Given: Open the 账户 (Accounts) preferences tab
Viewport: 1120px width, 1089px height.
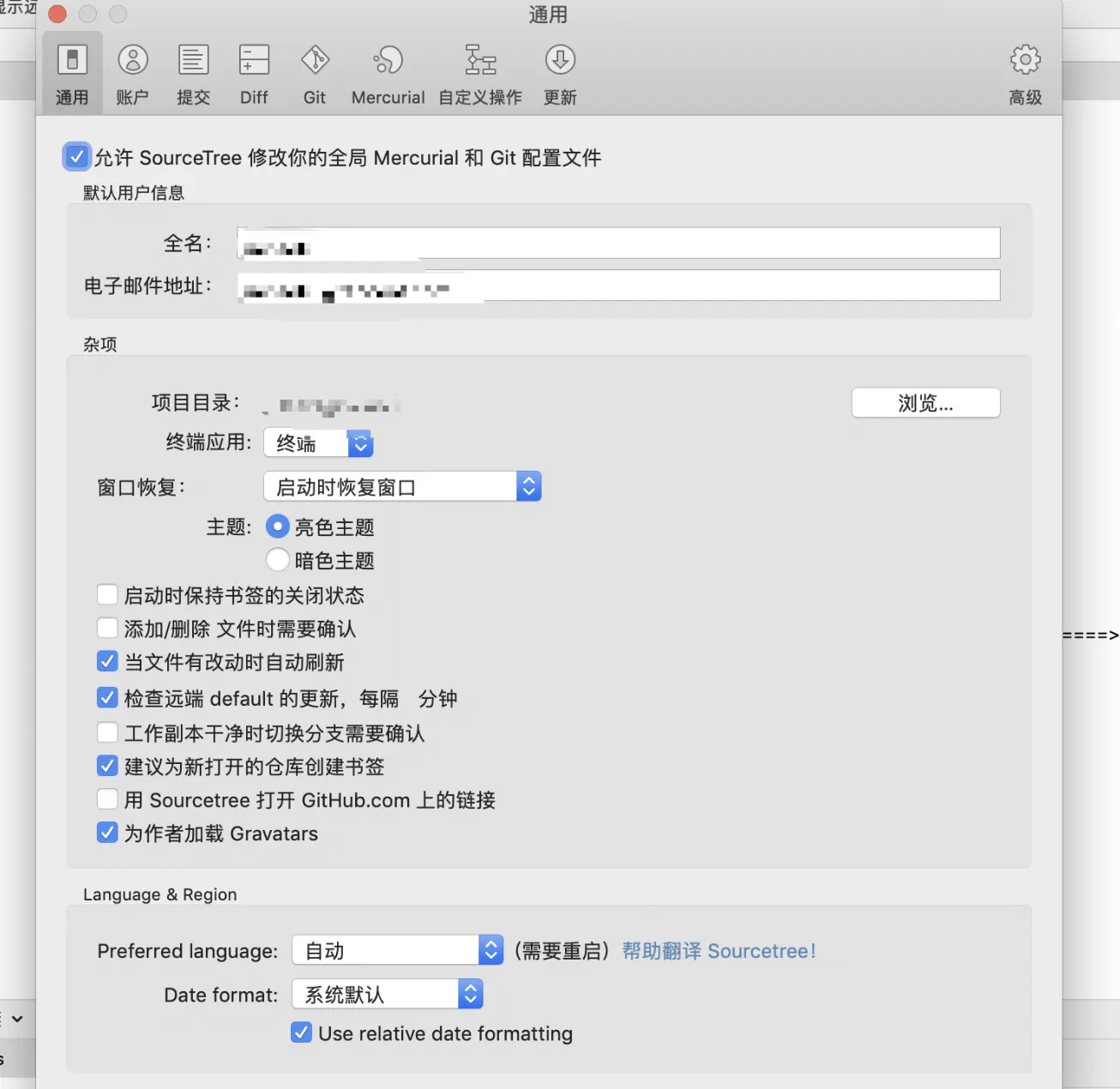Looking at the screenshot, I should 133,75.
